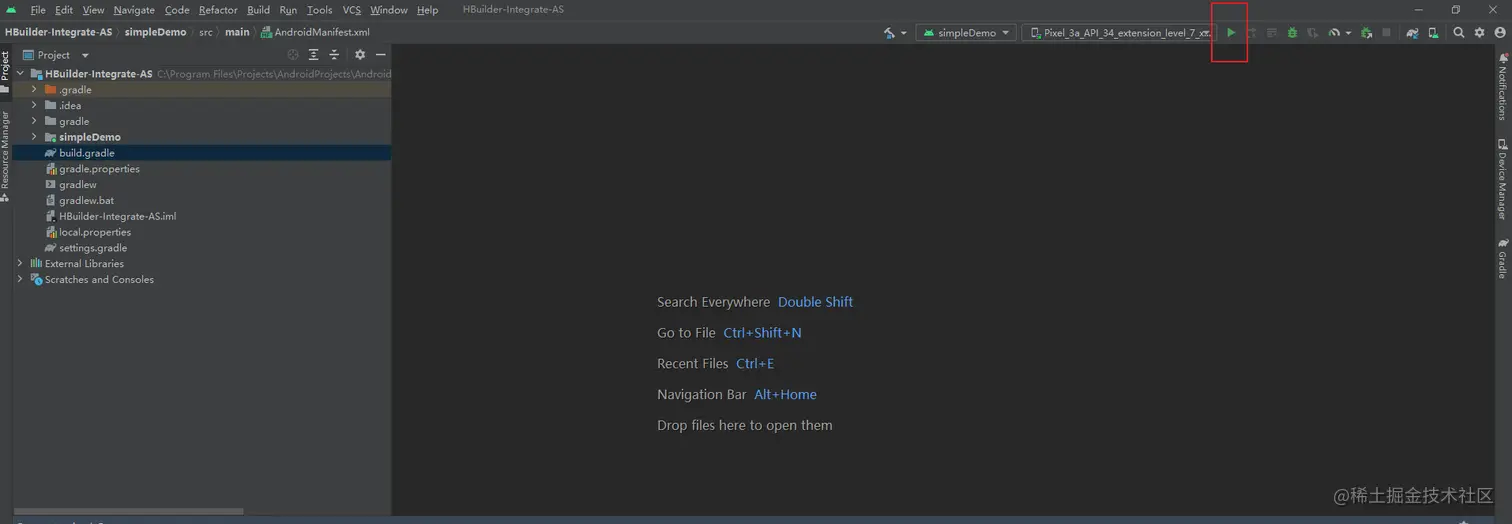
Task: Open IDE settings gear in the main toolbar
Action: [x=1479, y=33]
